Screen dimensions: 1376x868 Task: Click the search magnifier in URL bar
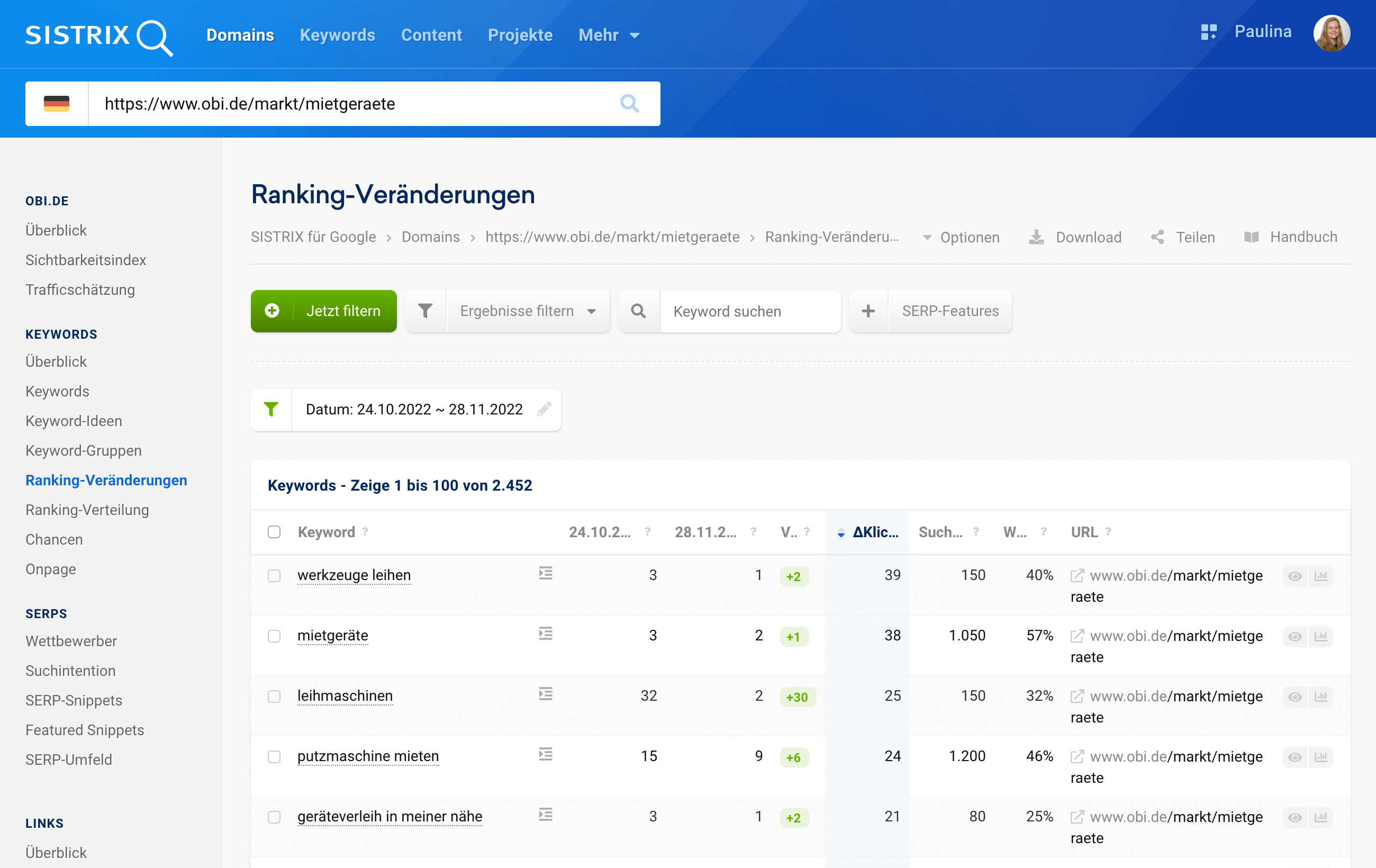pyautogui.click(x=629, y=103)
